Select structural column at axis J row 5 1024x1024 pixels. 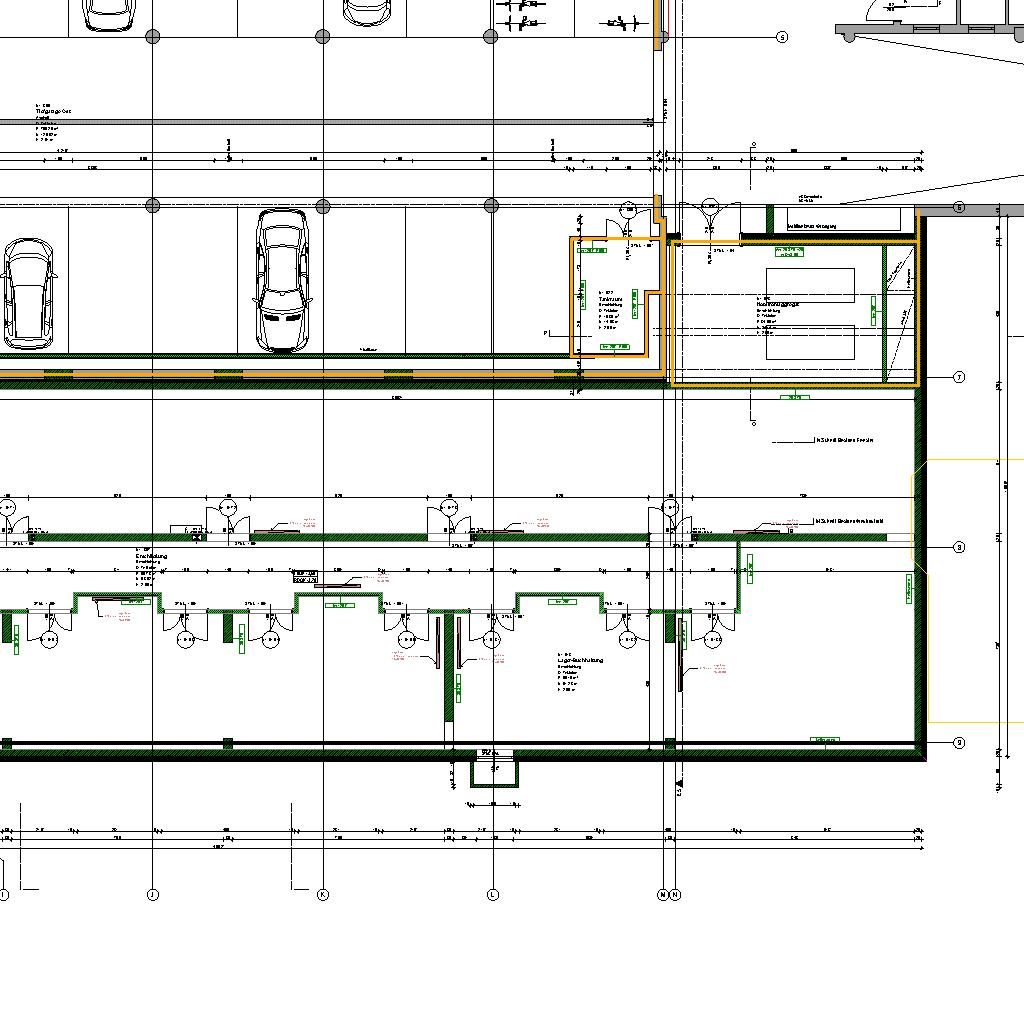coord(153,37)
